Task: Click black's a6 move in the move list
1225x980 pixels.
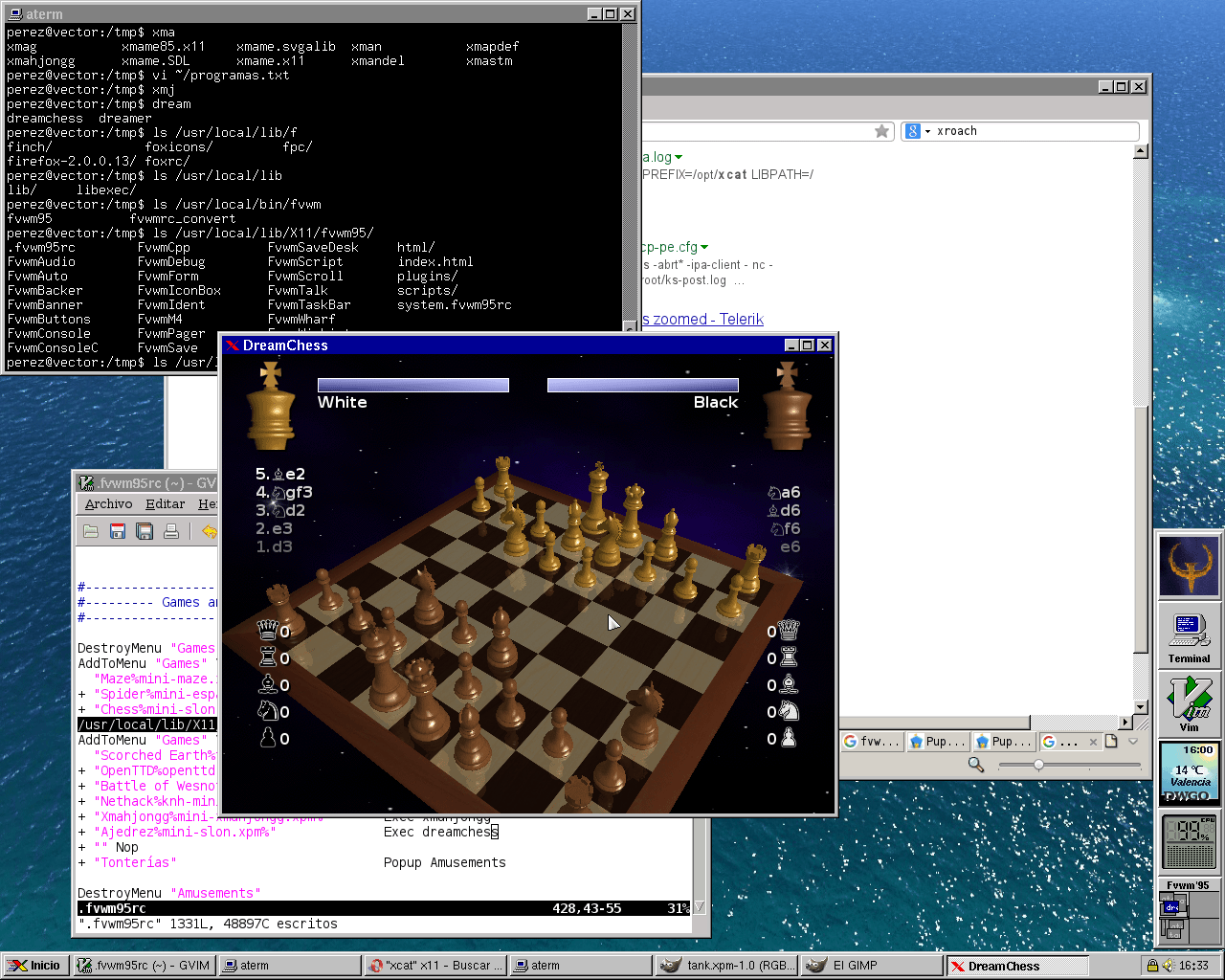Action: tap(784, 492)
